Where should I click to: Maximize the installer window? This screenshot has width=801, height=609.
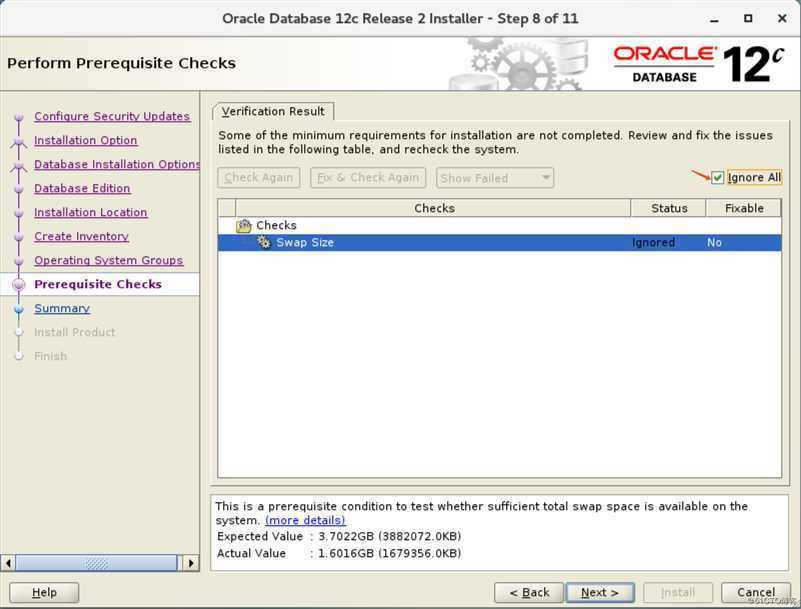coord(748,18)
